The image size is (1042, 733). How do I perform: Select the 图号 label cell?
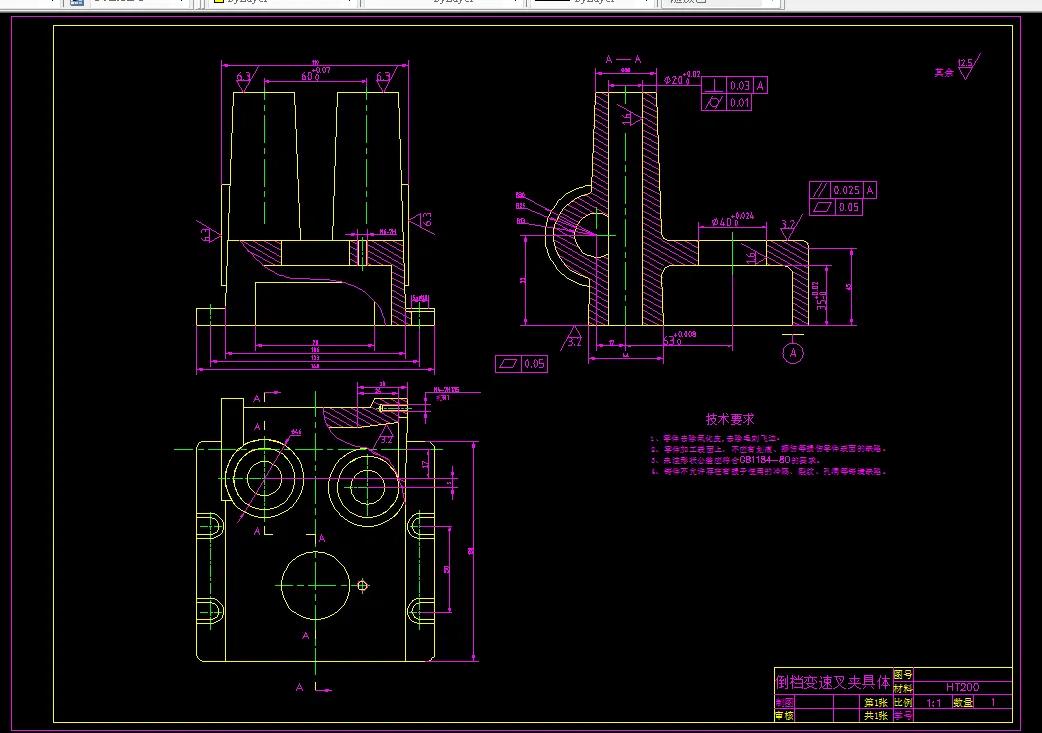[903, 674]
